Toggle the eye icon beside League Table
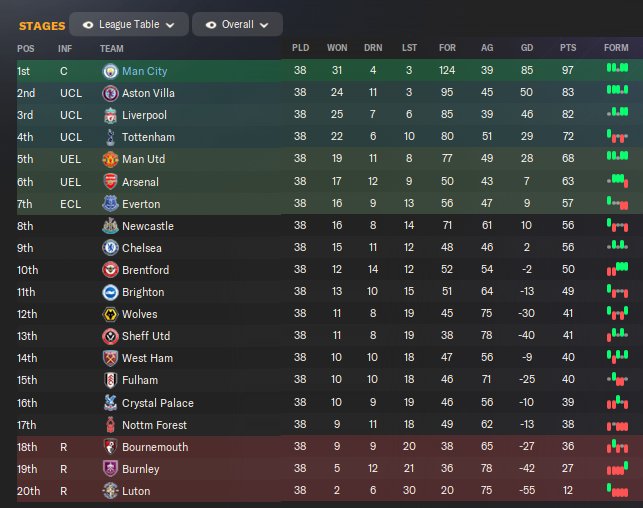The height and width of the screenshot is (508, 643). (89, 24)
